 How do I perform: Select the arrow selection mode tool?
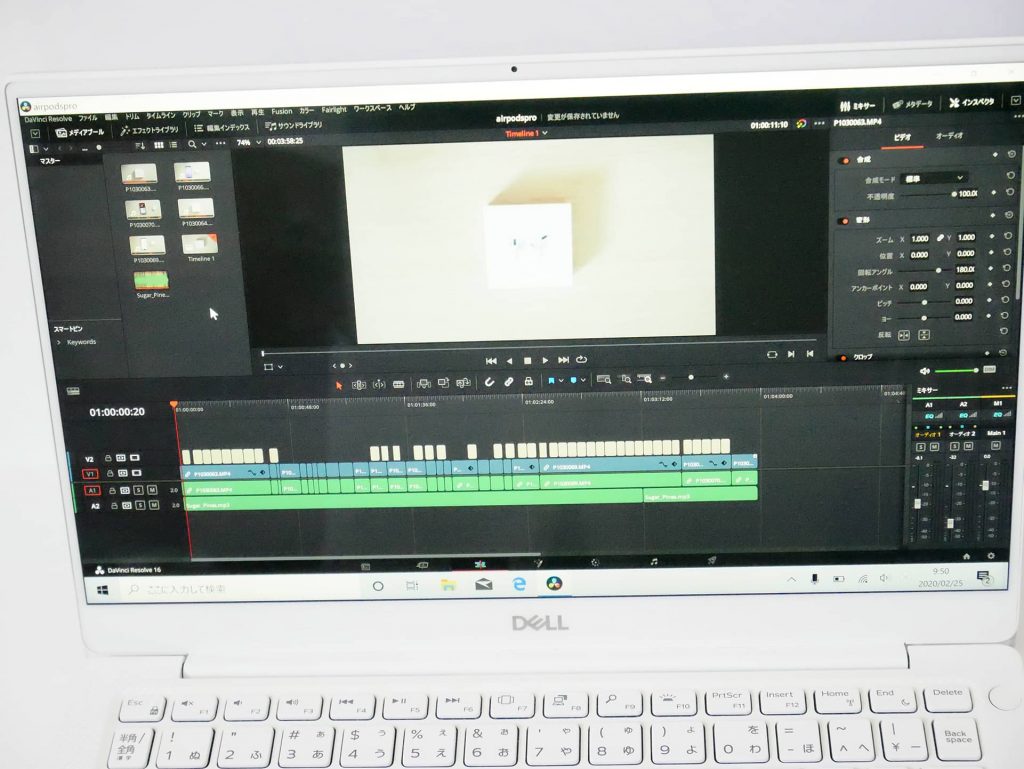coord(339,384)
